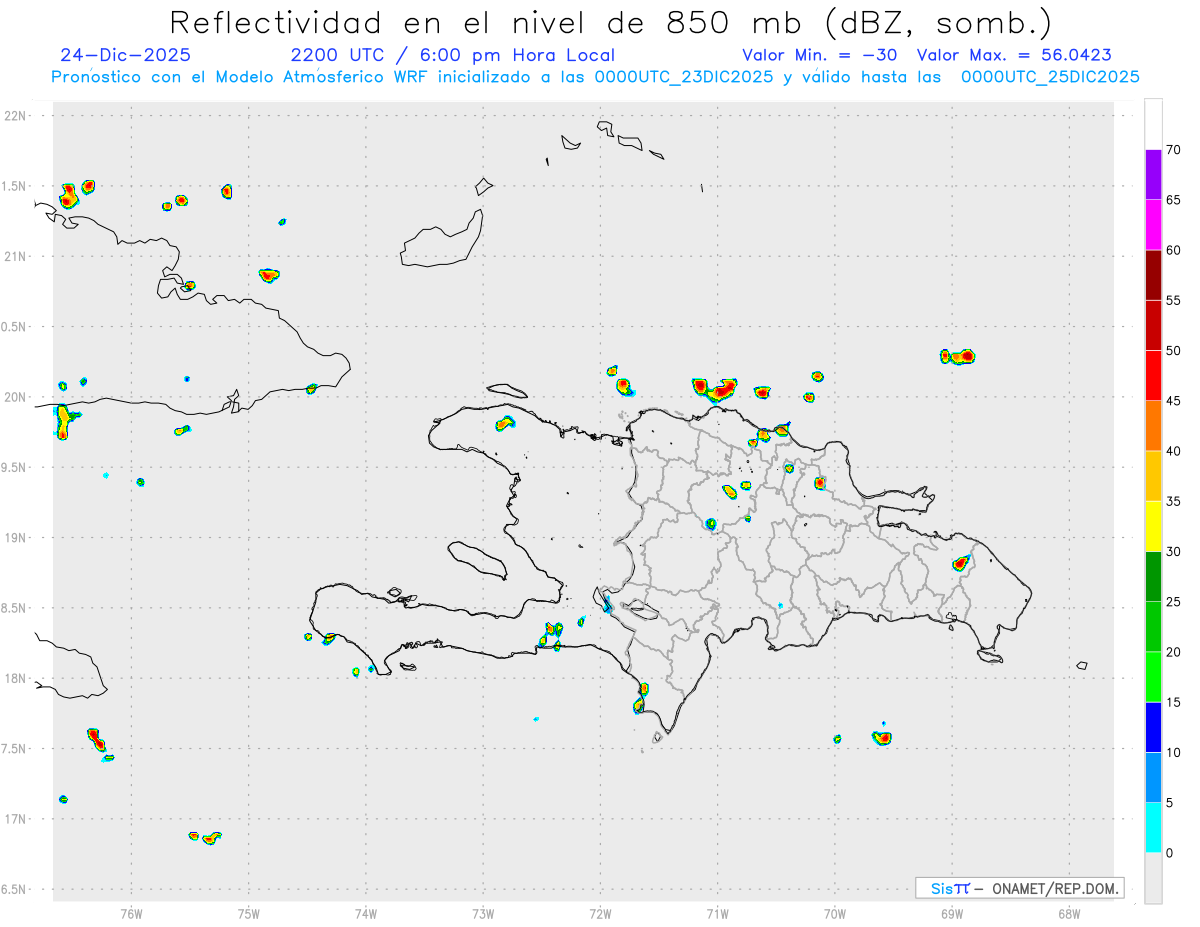Pick the light blue 5-10 dBZ colorbar segment

1153,777
